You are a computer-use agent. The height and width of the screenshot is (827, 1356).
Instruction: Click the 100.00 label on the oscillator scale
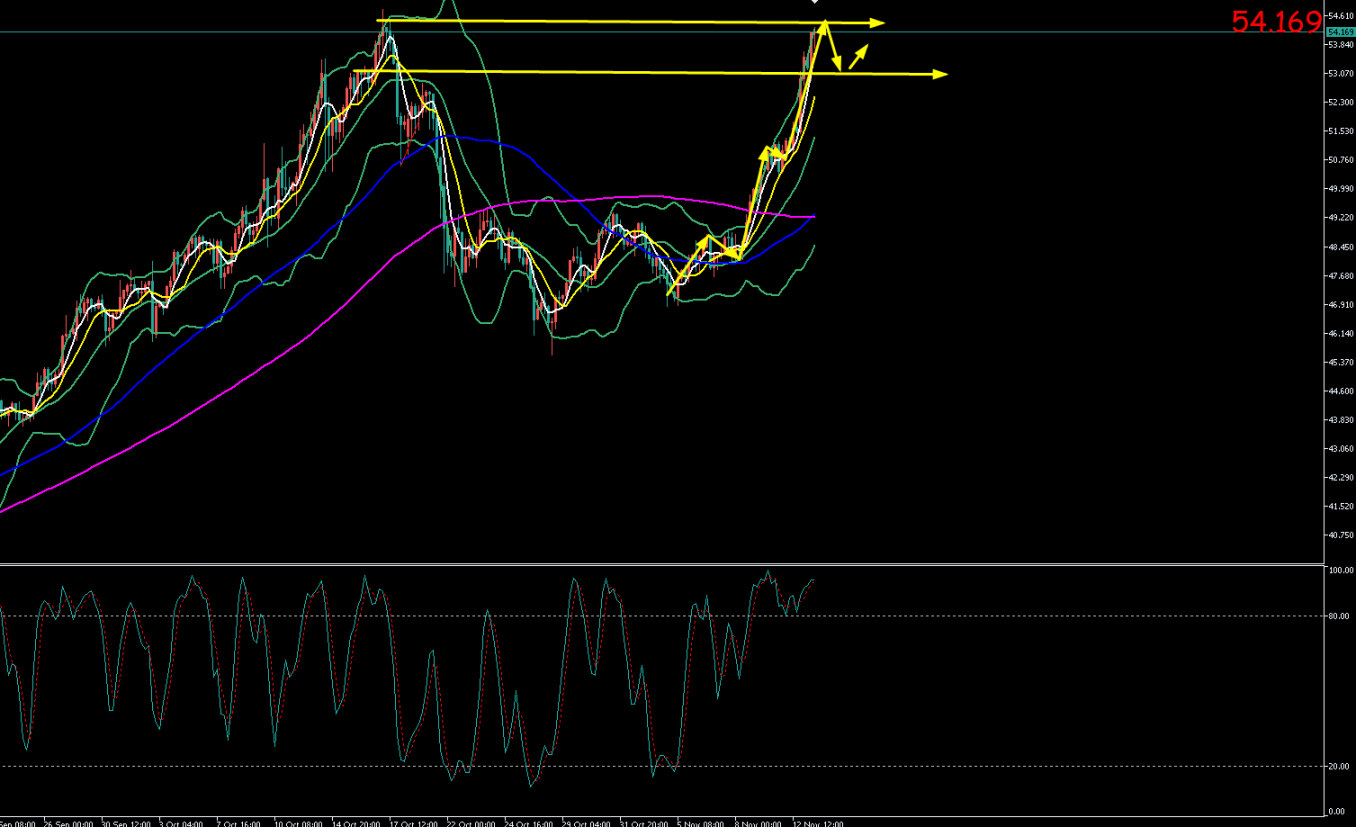[x=1340, y=570]
